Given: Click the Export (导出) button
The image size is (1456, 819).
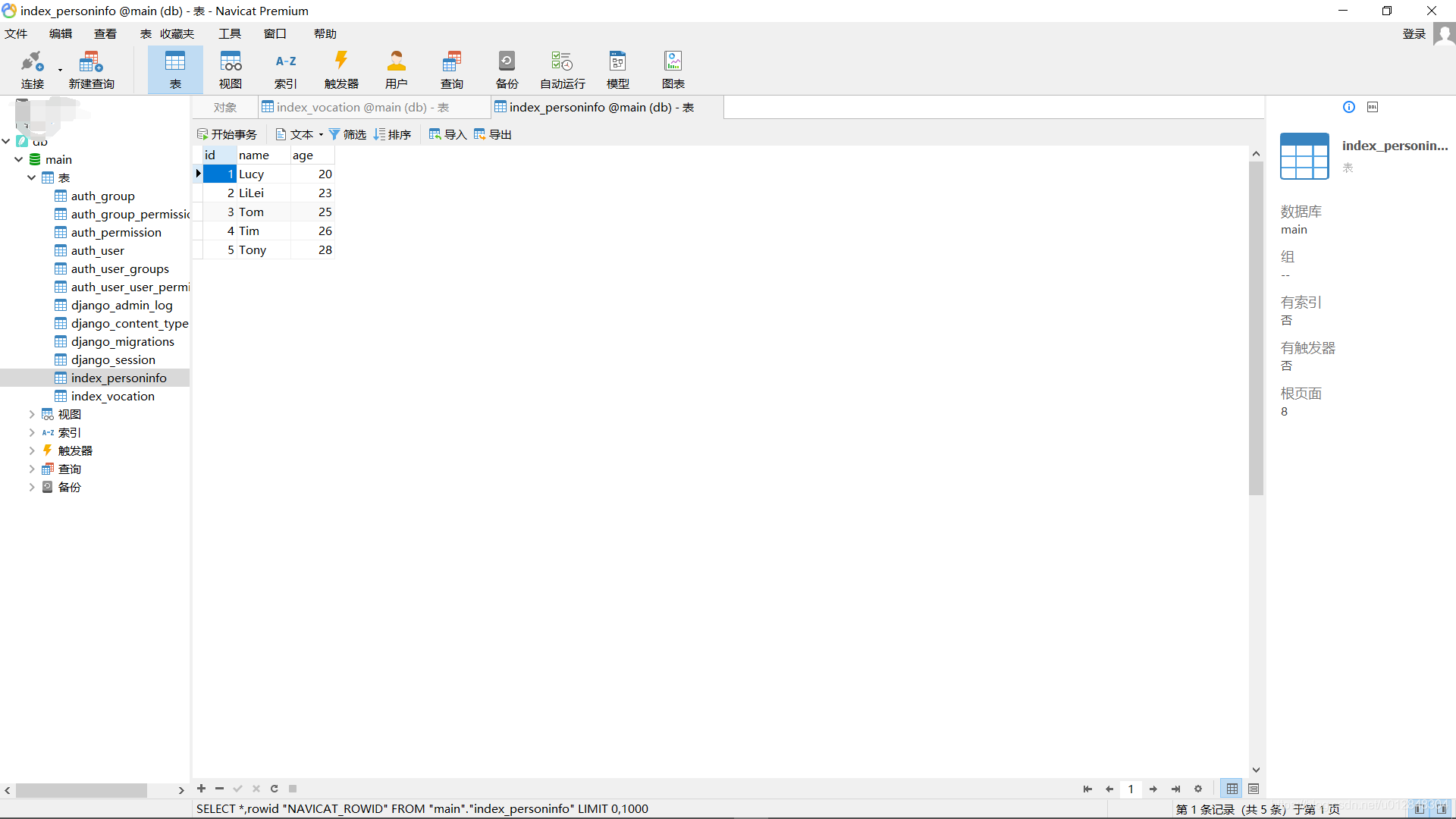Looking at the screenshot, I should pyautogui.click(x=492, y=134).
